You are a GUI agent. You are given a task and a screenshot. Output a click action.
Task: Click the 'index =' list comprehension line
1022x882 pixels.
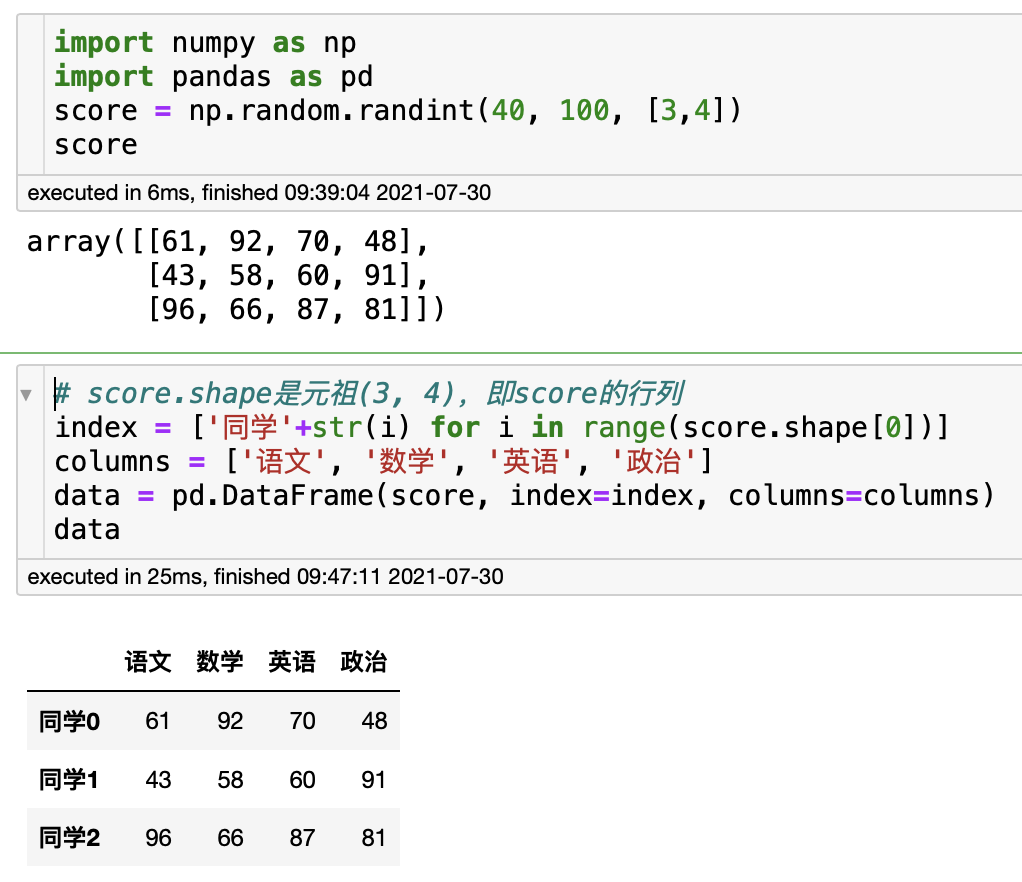501,428
